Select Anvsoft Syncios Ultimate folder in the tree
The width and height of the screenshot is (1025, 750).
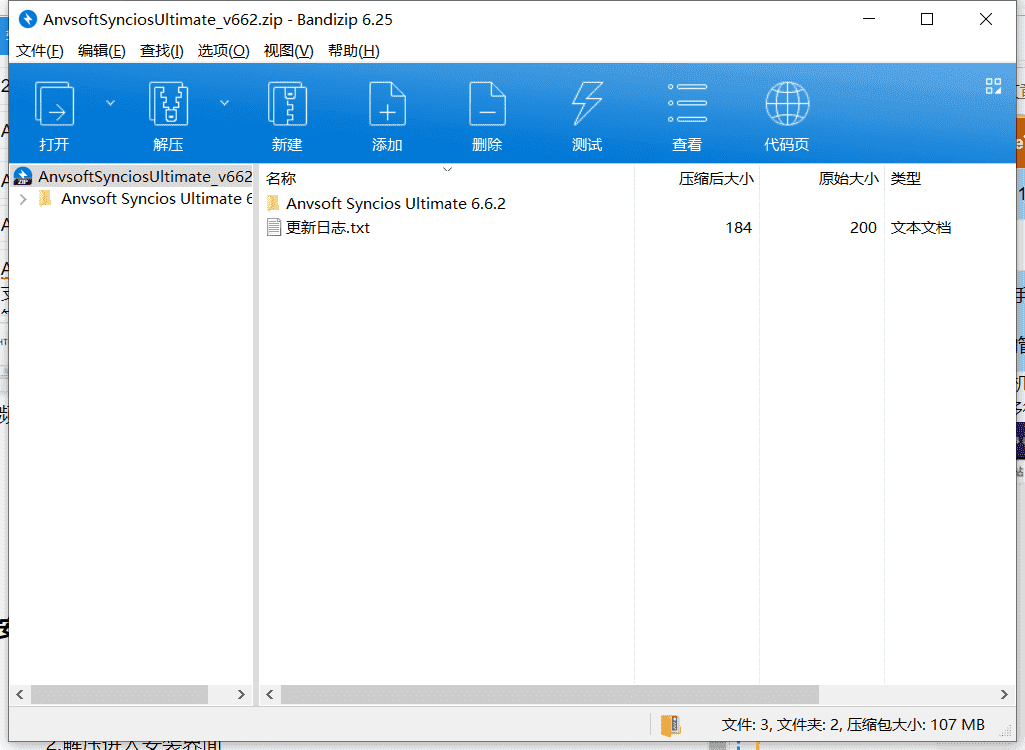tap(156, 199)
